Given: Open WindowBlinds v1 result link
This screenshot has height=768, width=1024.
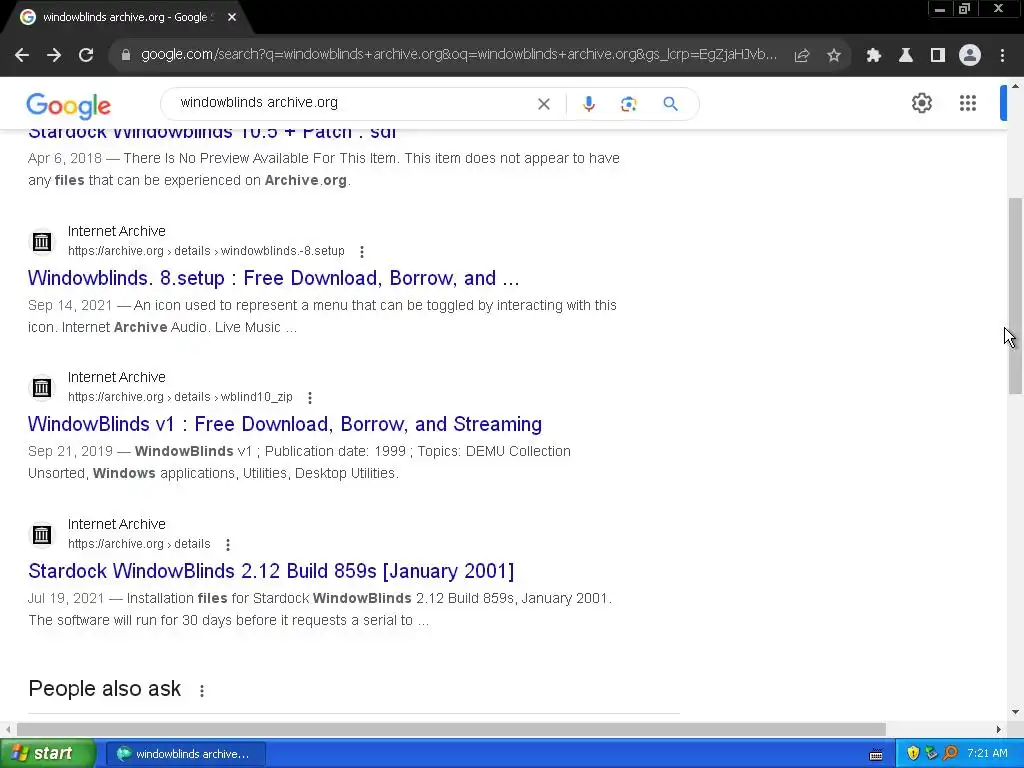Looking at the screenshot, I should point(285,424).
